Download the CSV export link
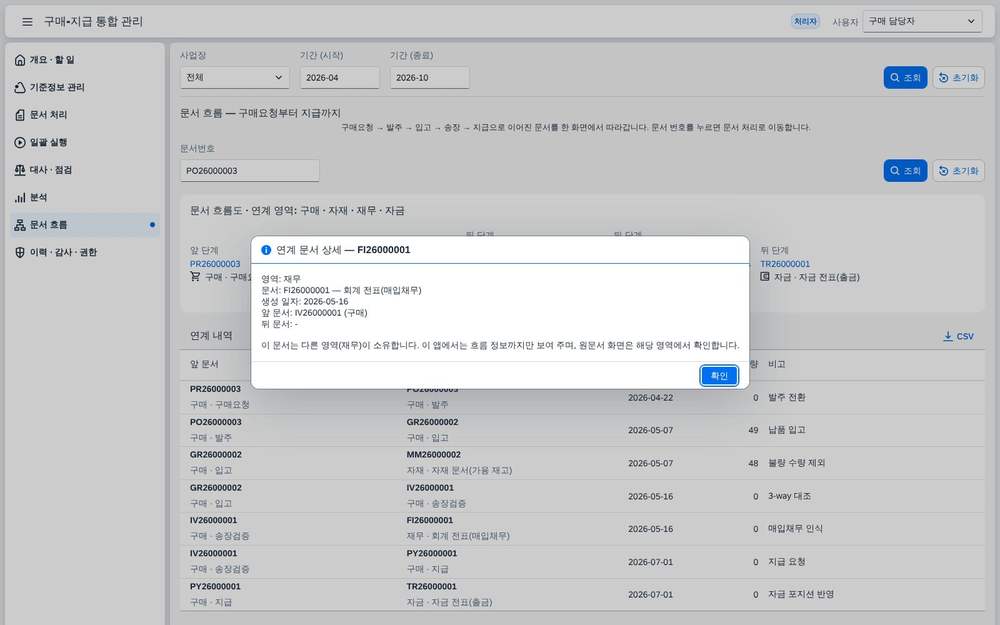The width and height of the screenshot is (1000, 625). (x=959, y=336)
